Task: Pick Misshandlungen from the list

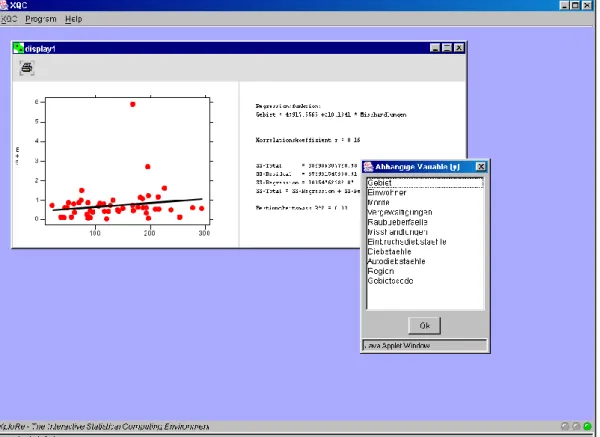Action: click(x=425, y=232)
